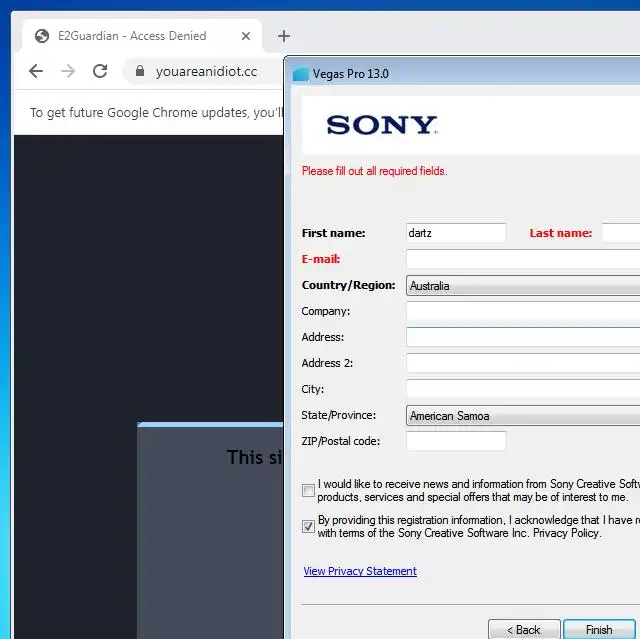Click the E-mail input field
Viewport: 640px width, 639px height.
[x=523, y=259]
